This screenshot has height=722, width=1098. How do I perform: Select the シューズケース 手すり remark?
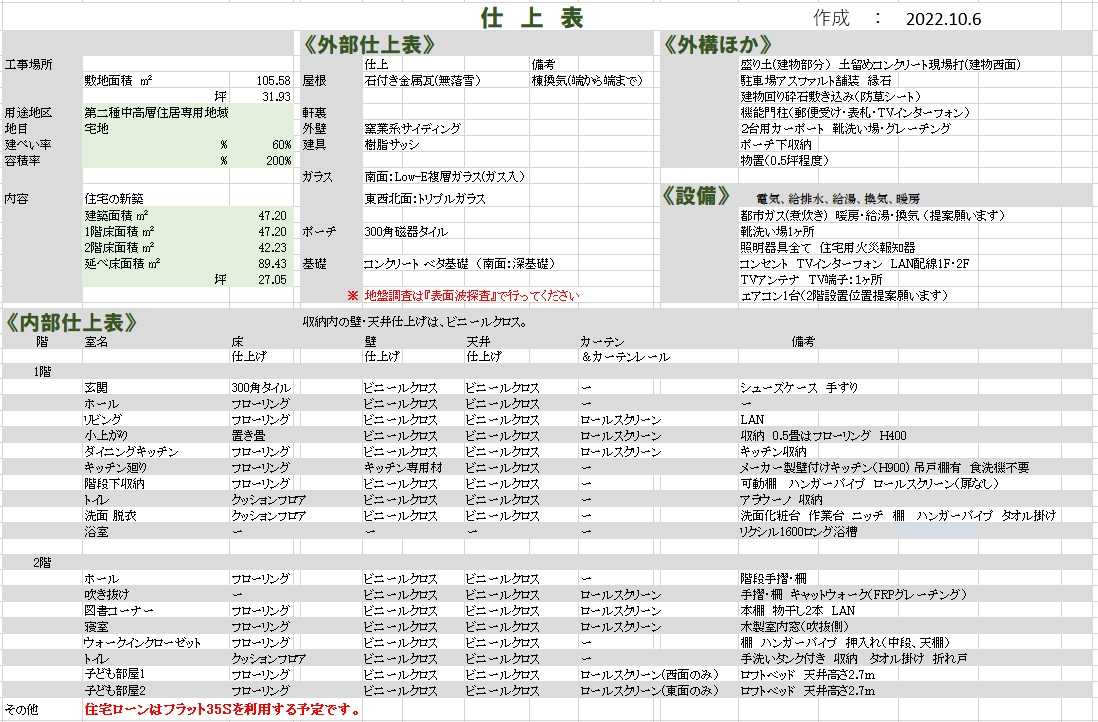point(798,388)
